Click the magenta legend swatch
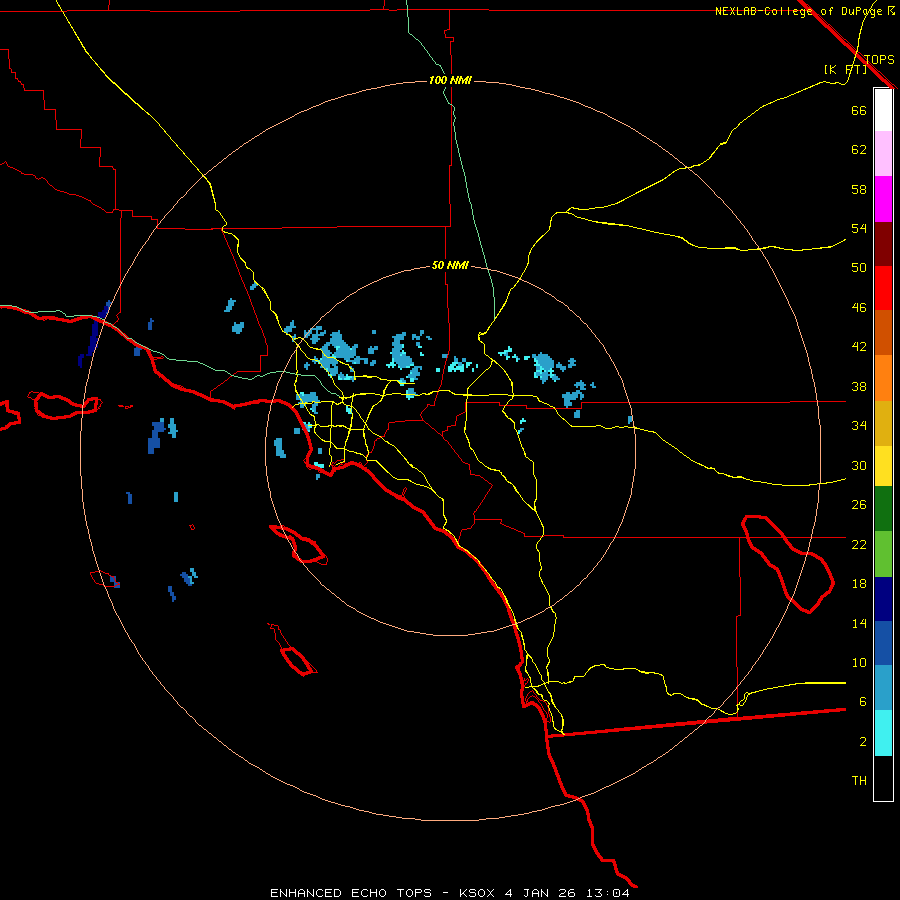The image size is (900, 900). (x=883, y=199)
